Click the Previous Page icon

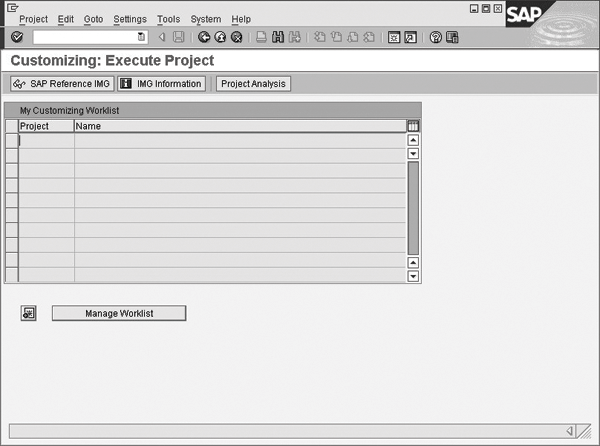pos(336,37)
